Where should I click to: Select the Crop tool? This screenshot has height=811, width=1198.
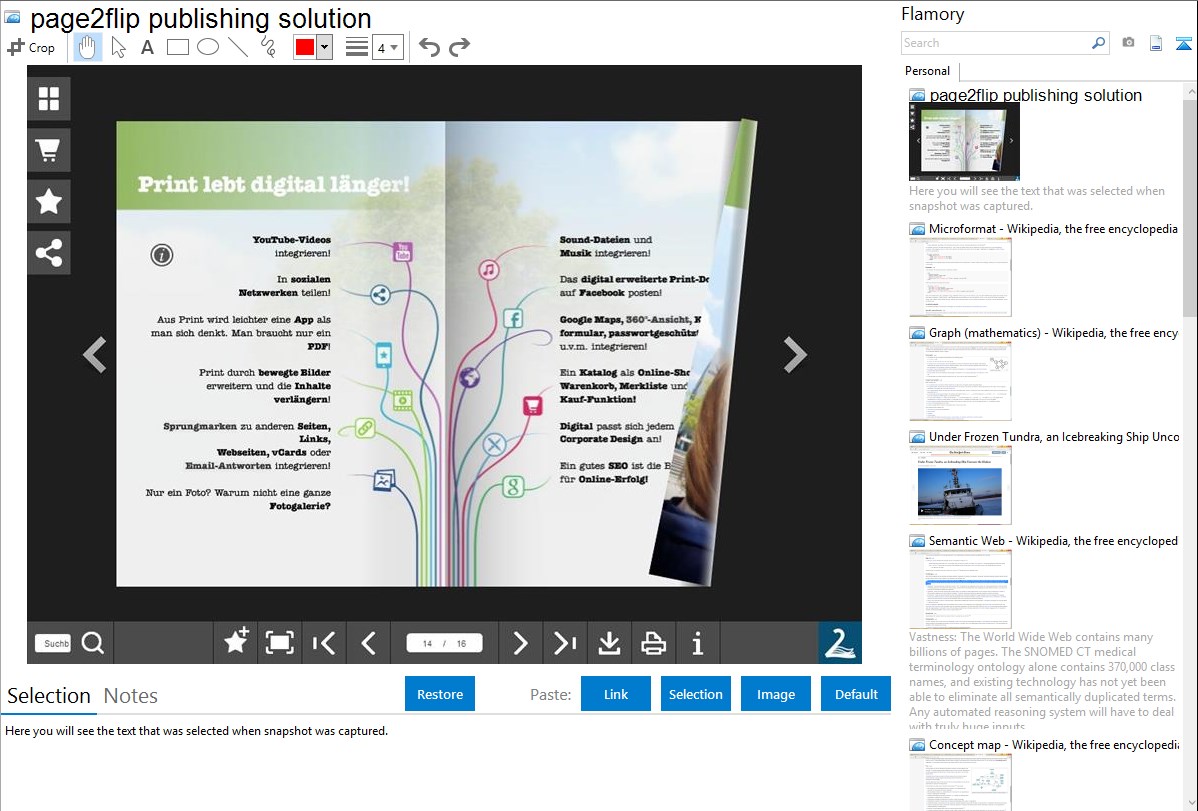(x=31, y=47)
